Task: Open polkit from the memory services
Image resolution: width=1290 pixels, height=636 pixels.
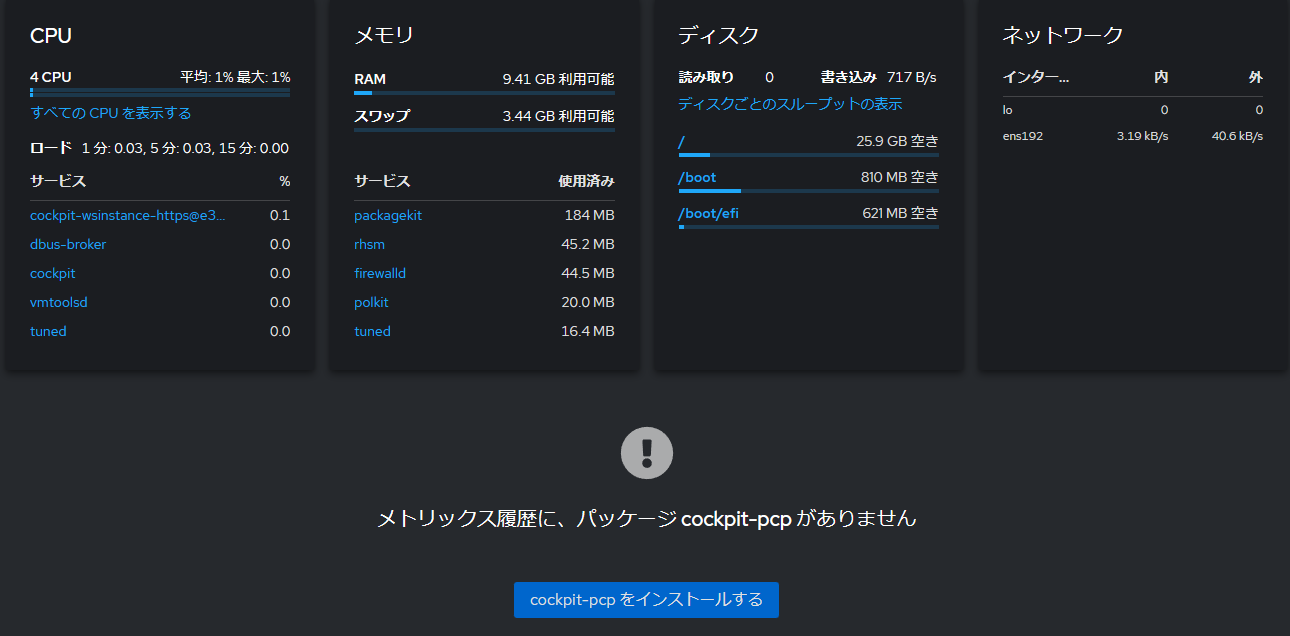Action: tap(371, 302)
